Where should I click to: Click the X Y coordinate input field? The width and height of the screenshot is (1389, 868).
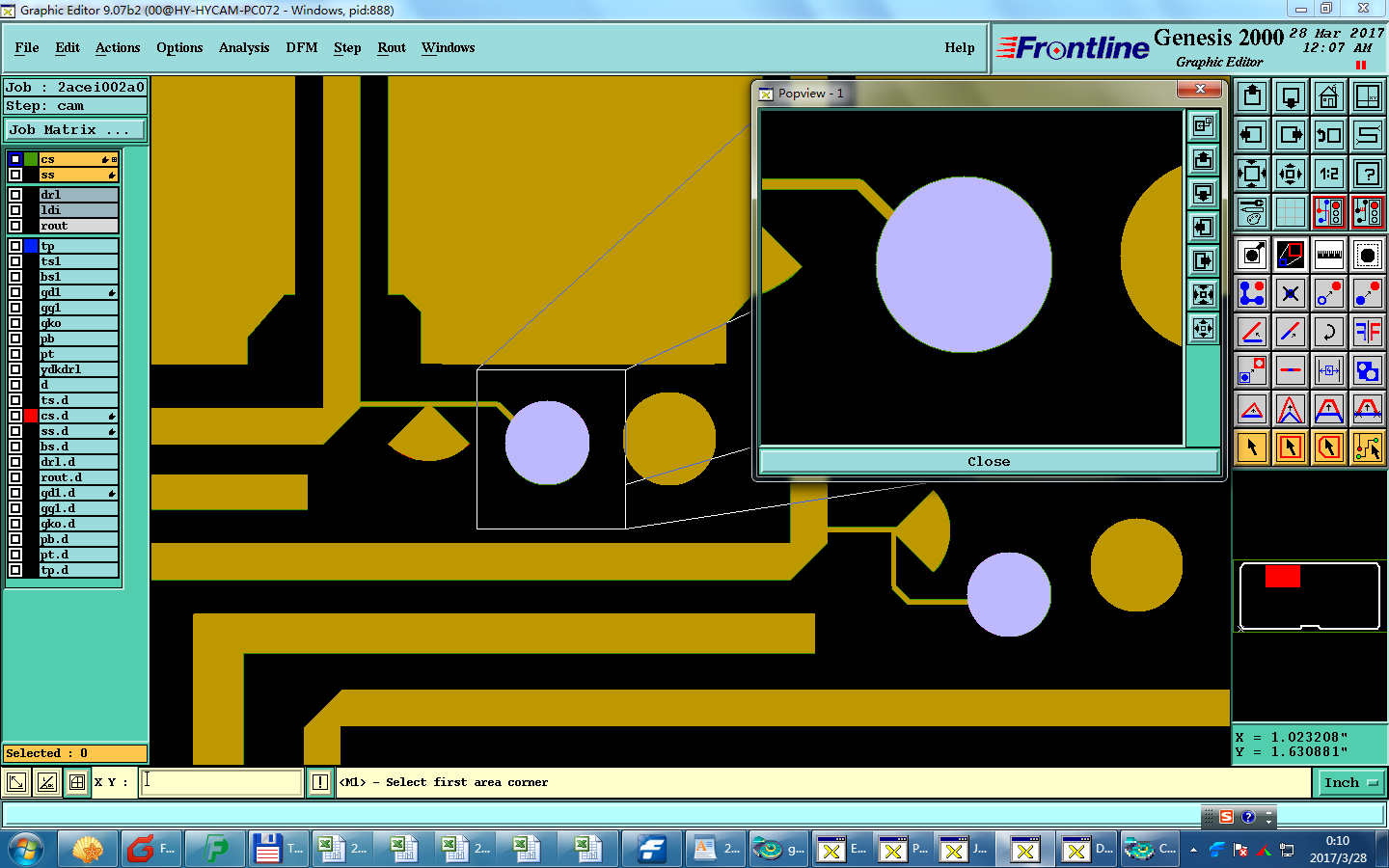222,782
